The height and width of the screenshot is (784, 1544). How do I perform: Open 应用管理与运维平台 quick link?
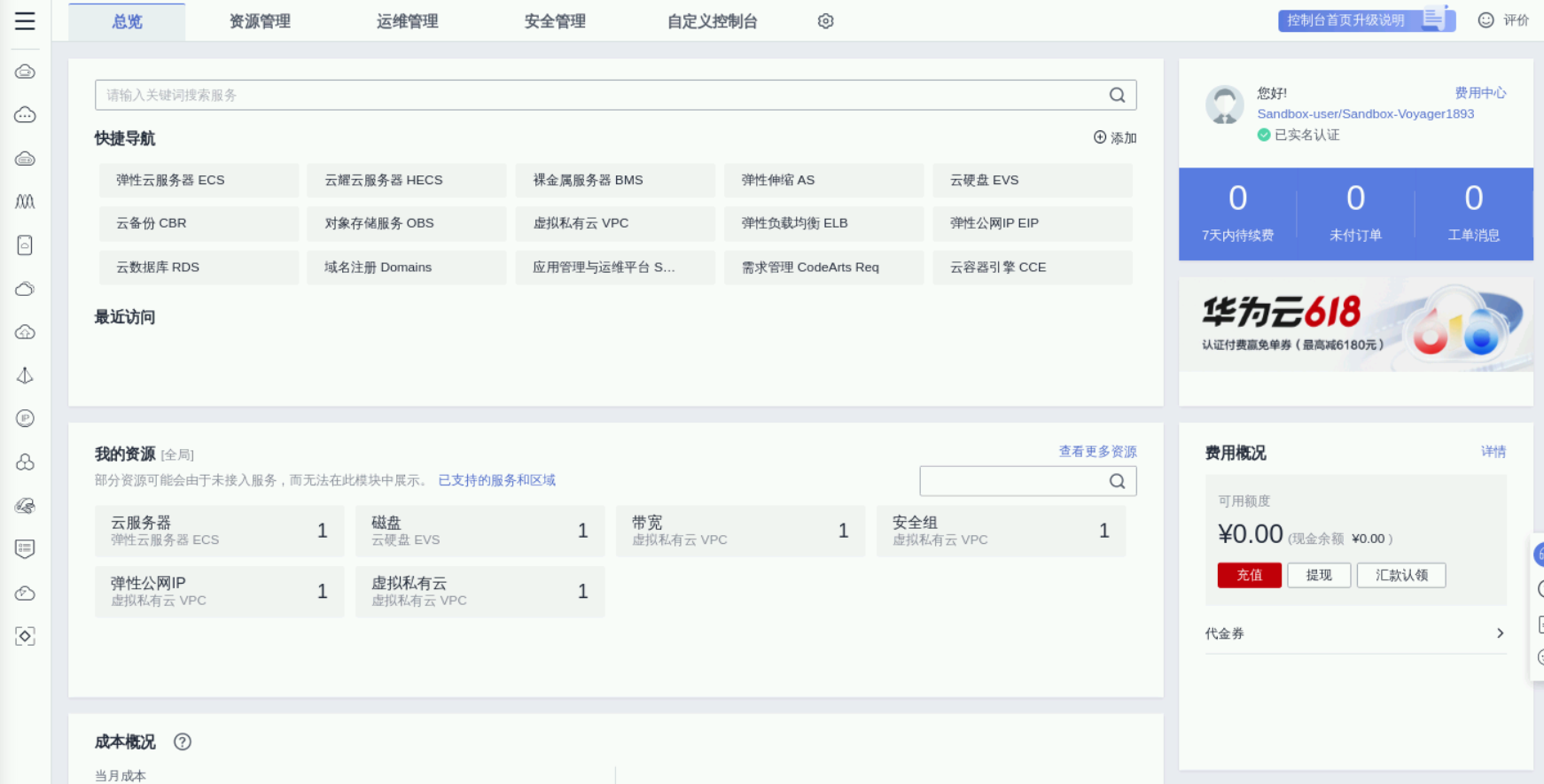pos(615,268)
